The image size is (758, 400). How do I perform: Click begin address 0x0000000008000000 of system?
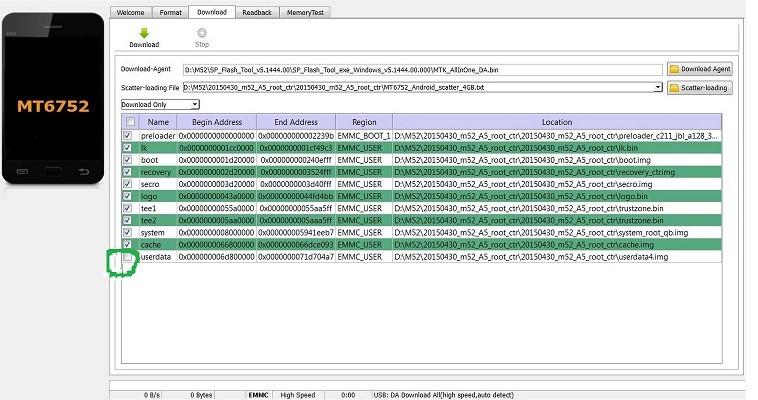point(217,232)
